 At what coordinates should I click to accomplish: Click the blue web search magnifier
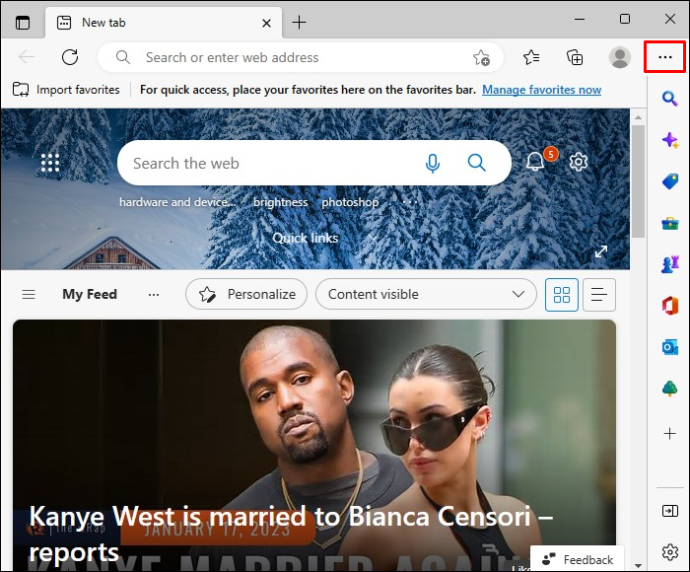pos(476,163)
